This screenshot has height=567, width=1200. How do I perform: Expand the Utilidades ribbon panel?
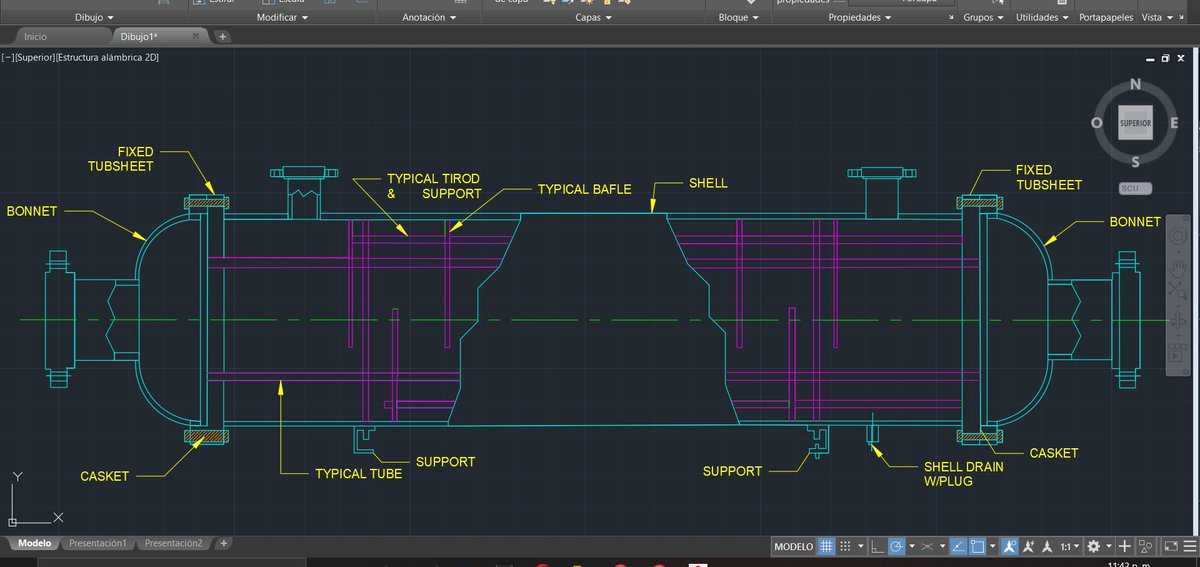point(1042,18)
